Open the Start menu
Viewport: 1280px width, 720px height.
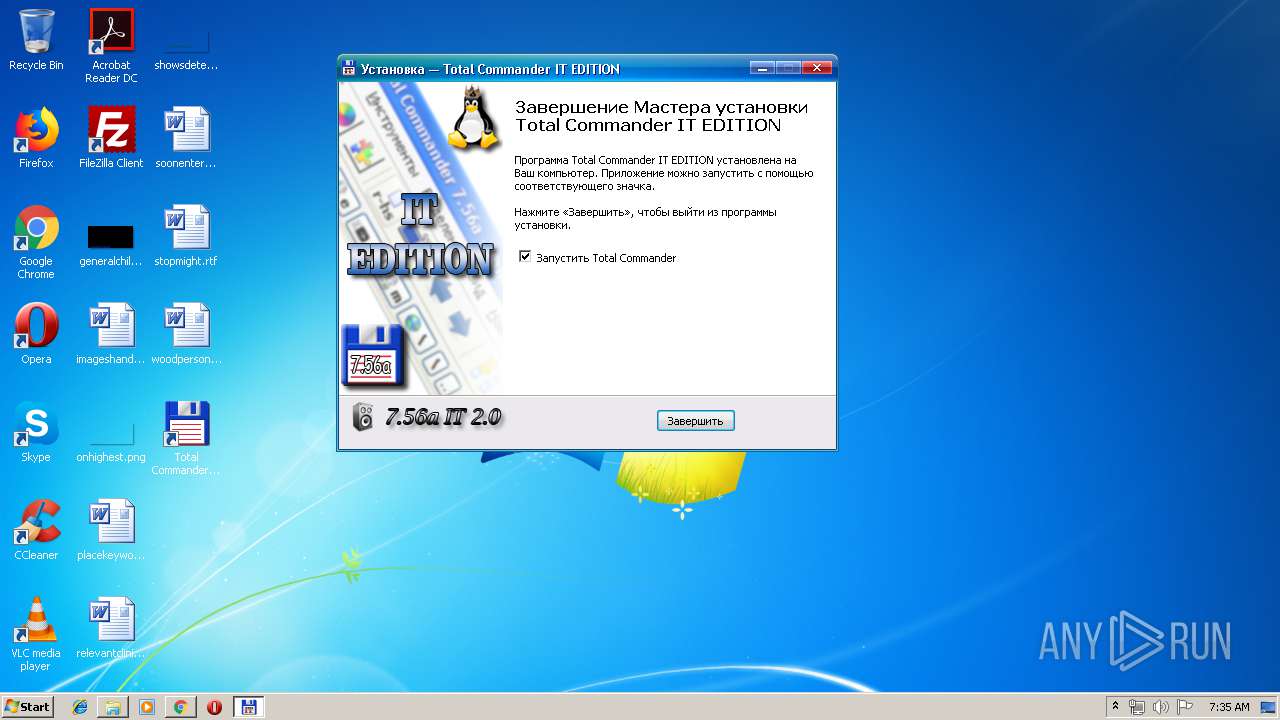pyautogui.click(x=28, y=707)
